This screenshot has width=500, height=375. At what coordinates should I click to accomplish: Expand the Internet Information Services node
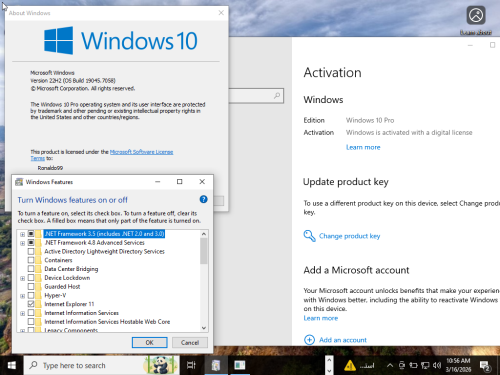point(22,313)
